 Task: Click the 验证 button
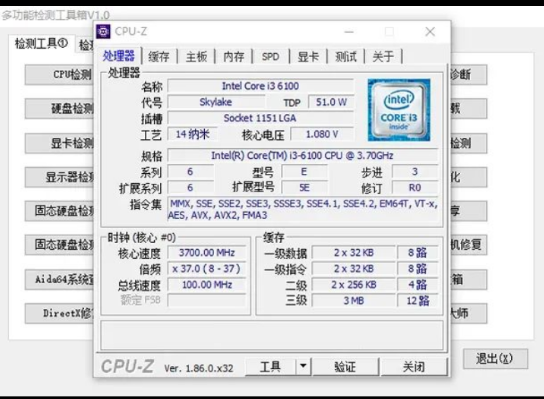[345, 366]
